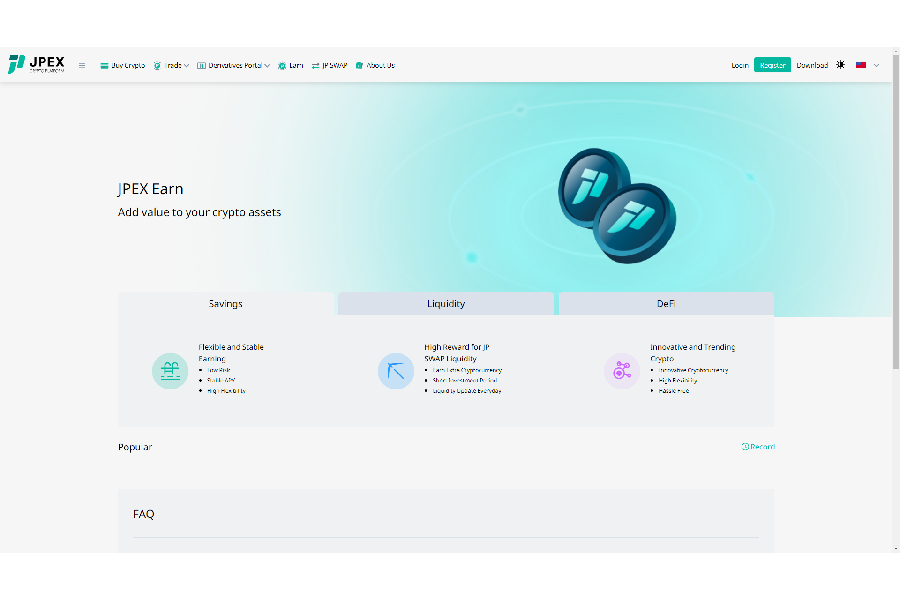This screenshot has width=900, height=600.
Task: Click the JPEX logo
Action: click(x=36, y=64)
